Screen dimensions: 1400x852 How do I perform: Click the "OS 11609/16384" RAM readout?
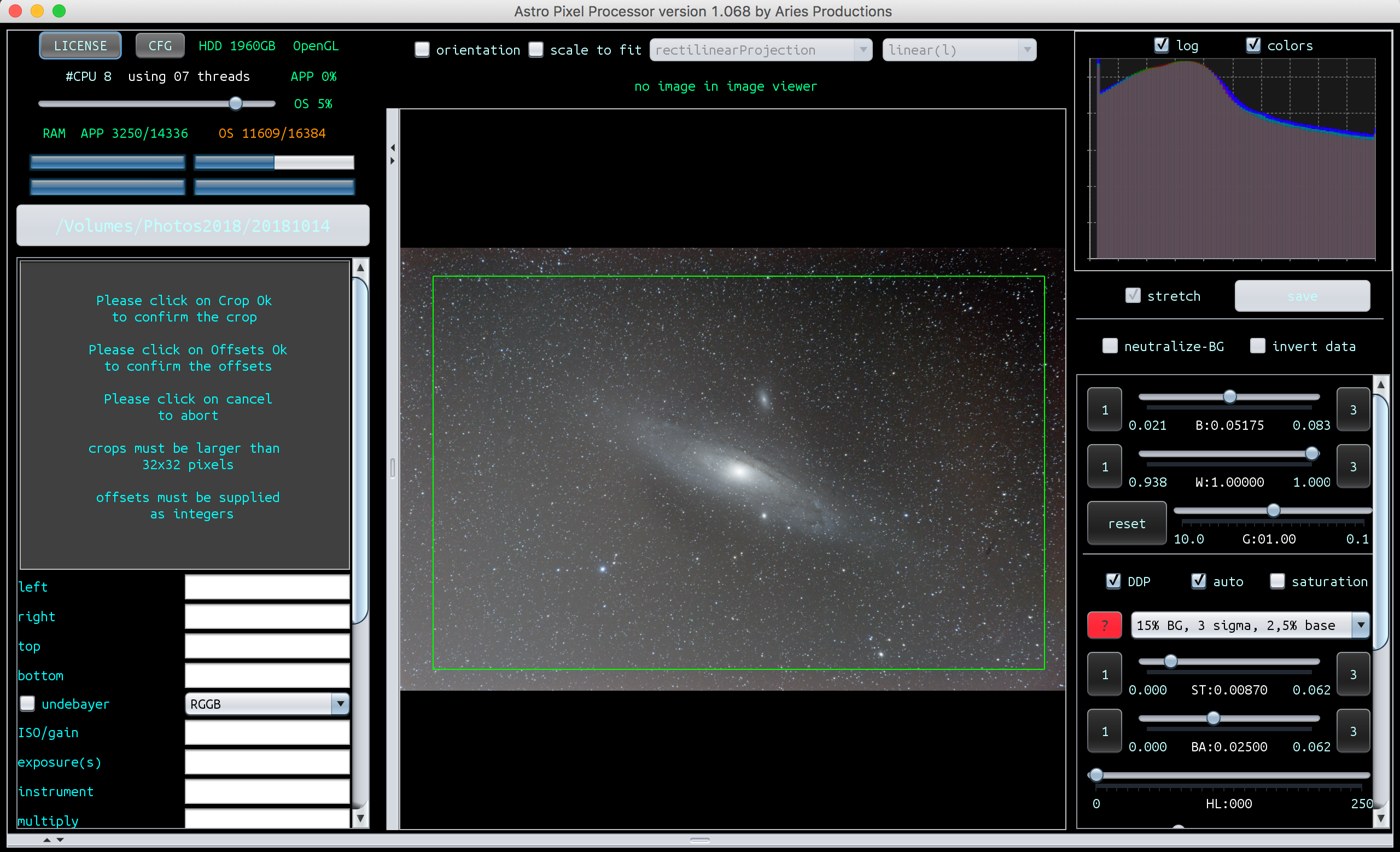click(272, 133)
